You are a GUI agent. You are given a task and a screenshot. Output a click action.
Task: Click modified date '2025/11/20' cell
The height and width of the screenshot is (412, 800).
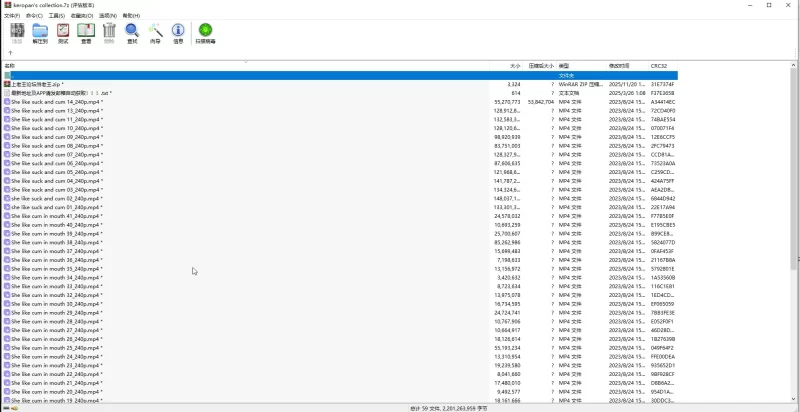point(628,84)
